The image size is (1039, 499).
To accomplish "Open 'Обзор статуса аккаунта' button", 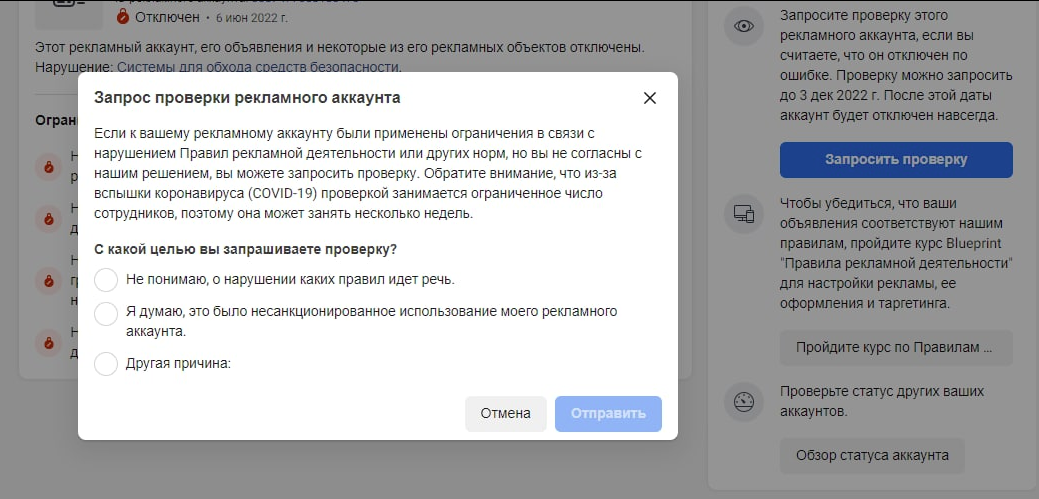I will coord(872,455).
